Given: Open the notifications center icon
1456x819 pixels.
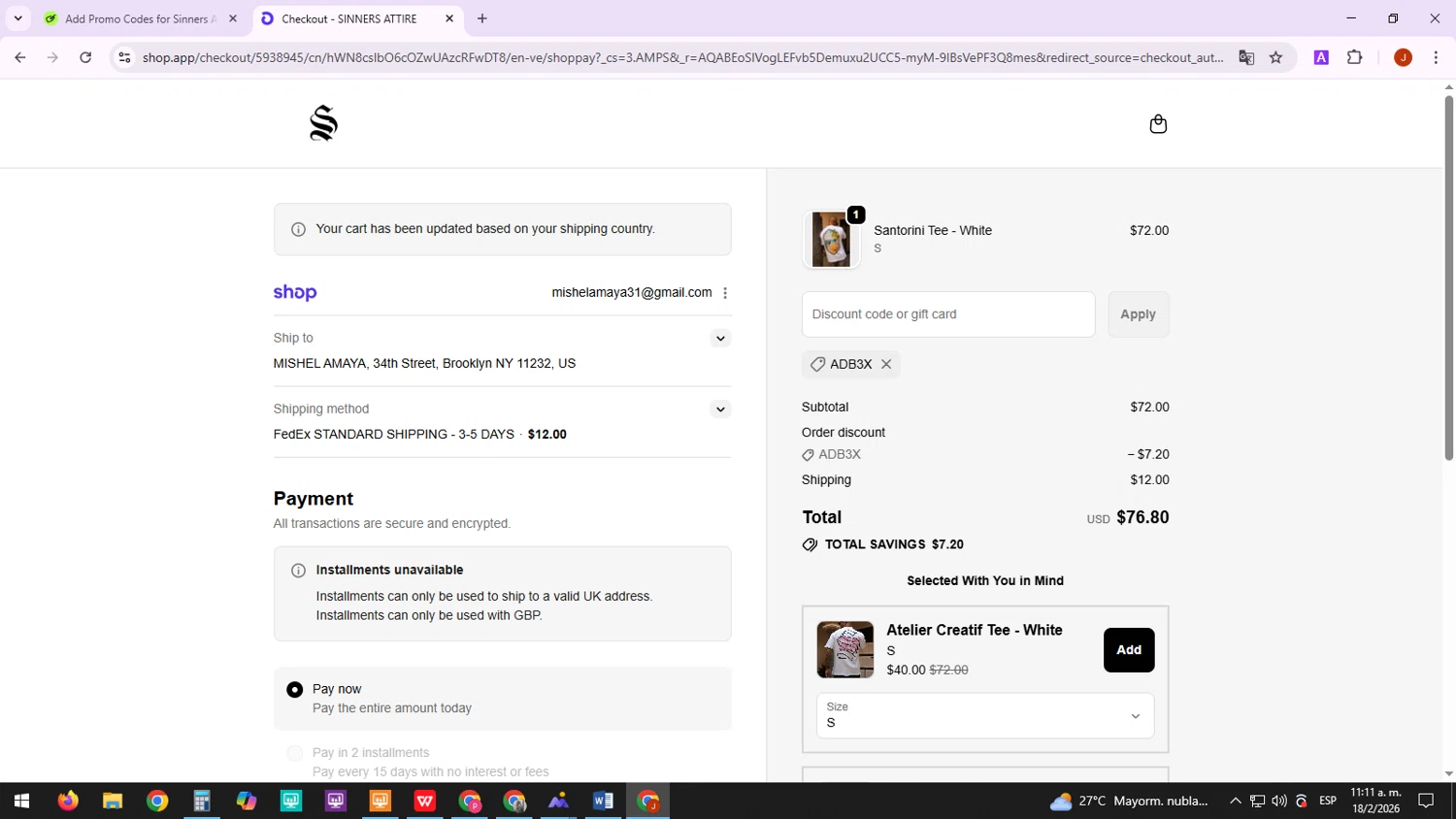Looking at the screenshot, I should pos(1426,801).
